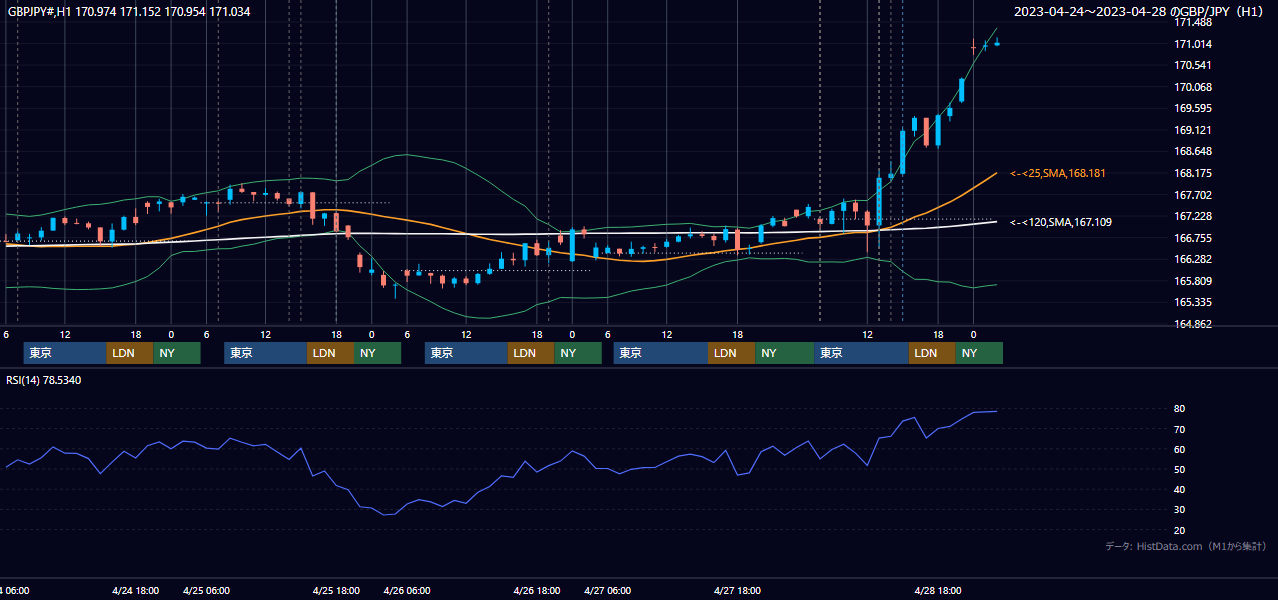Click the 4/26 06:00 date label
The height and width of the screenshot is (600, 1278).
407,591
